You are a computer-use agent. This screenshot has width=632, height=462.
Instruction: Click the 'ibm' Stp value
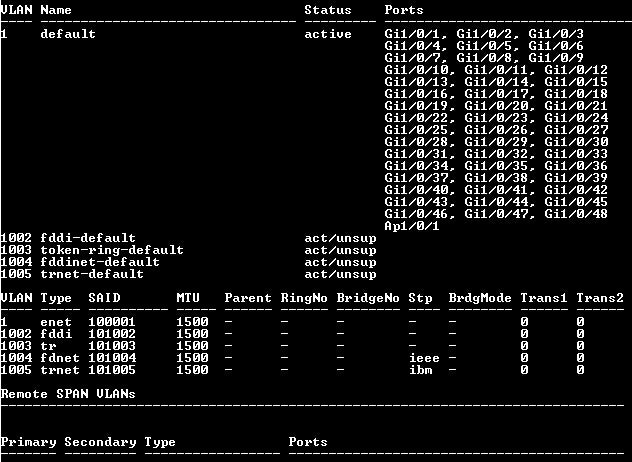point(420,370)
